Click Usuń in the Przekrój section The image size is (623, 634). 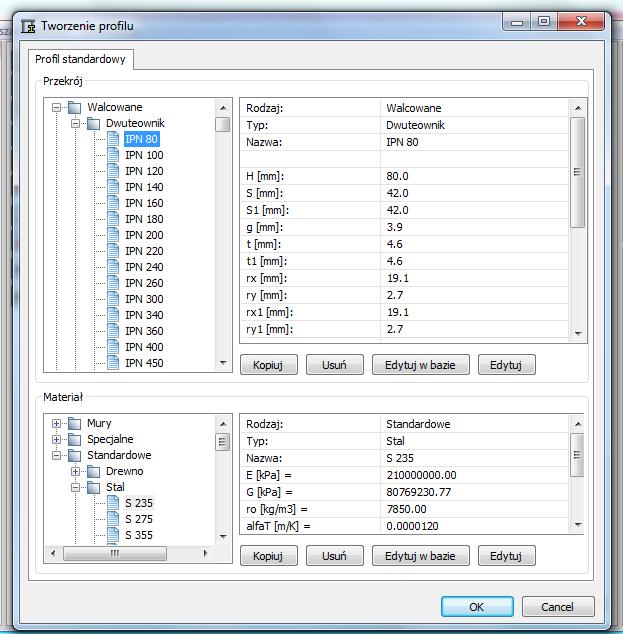(x=334, y=365)
